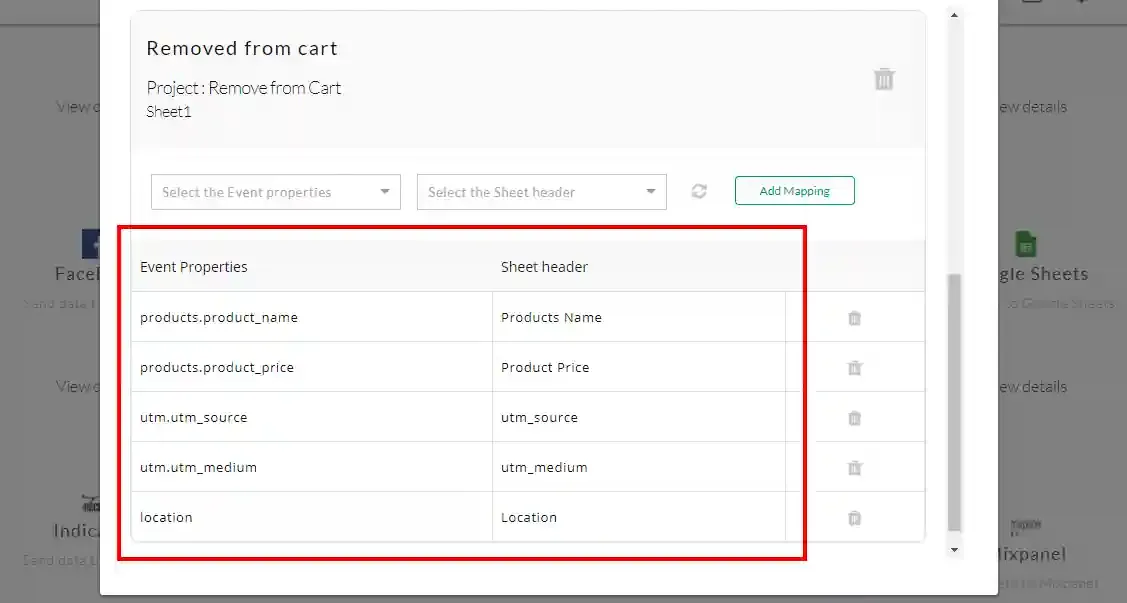
Task: Click the Google Sheets icon behind the dialog
Action: click(1026, 244)
